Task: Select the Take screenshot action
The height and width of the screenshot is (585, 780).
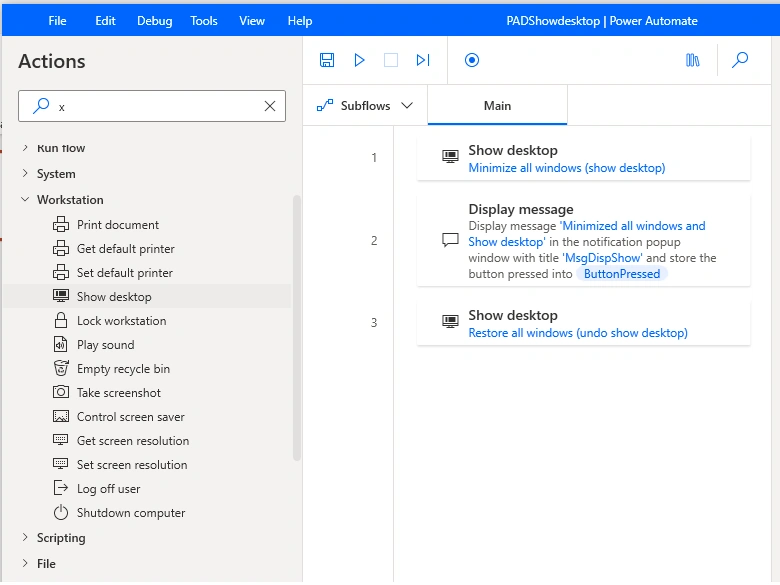Action: tap(119, 393)
